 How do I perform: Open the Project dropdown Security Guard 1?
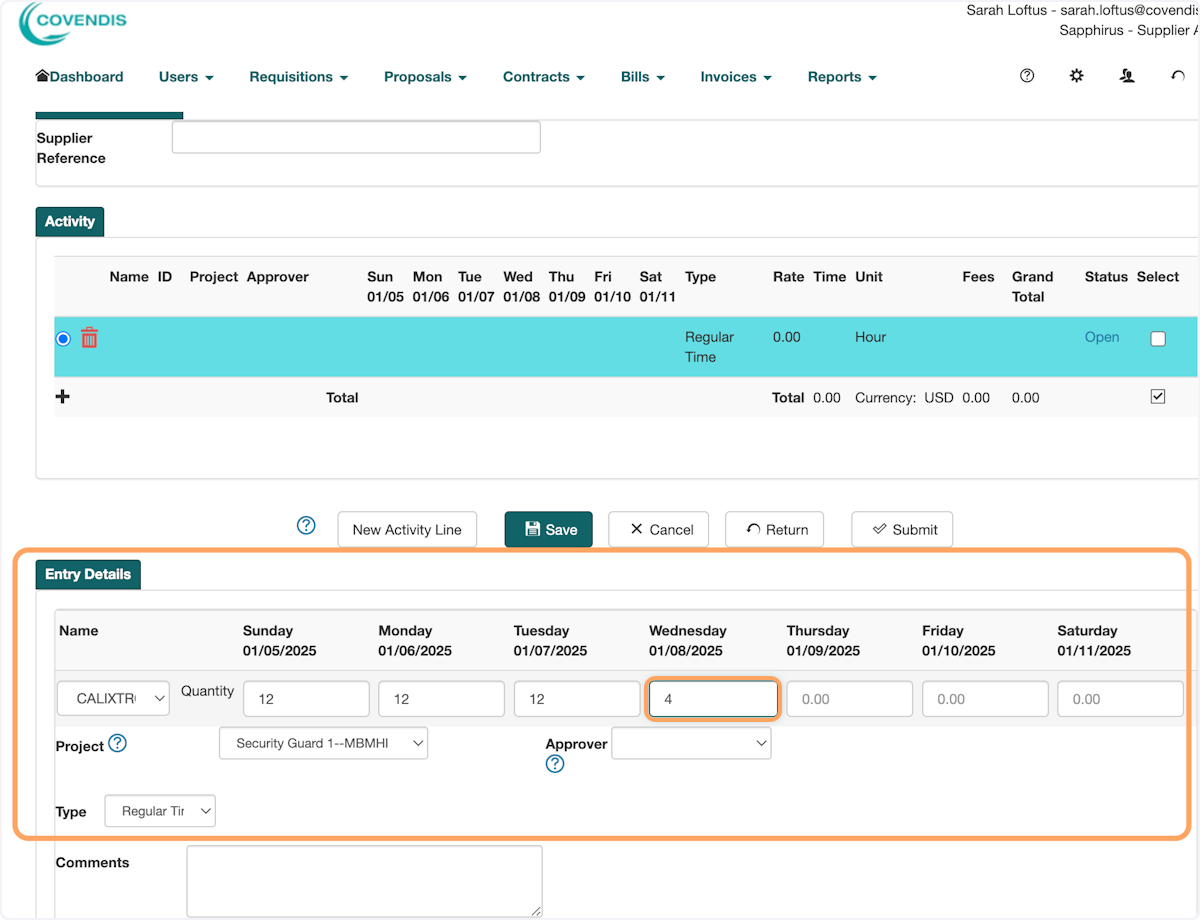pyautogui.click(x=323, y=743)
